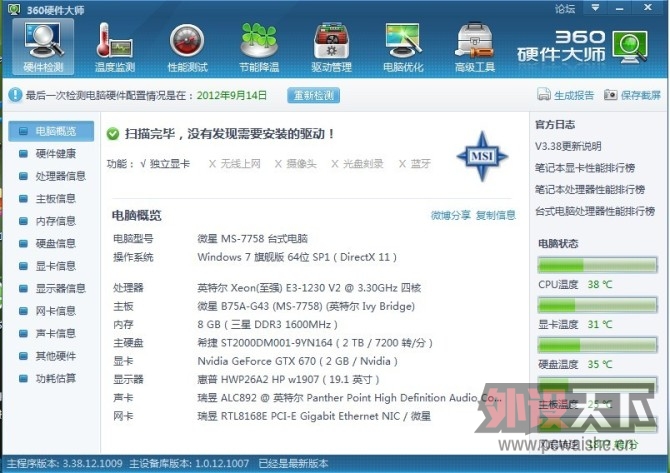
Task: Open the title bar dropdown menu arrow
Action: 595,8
